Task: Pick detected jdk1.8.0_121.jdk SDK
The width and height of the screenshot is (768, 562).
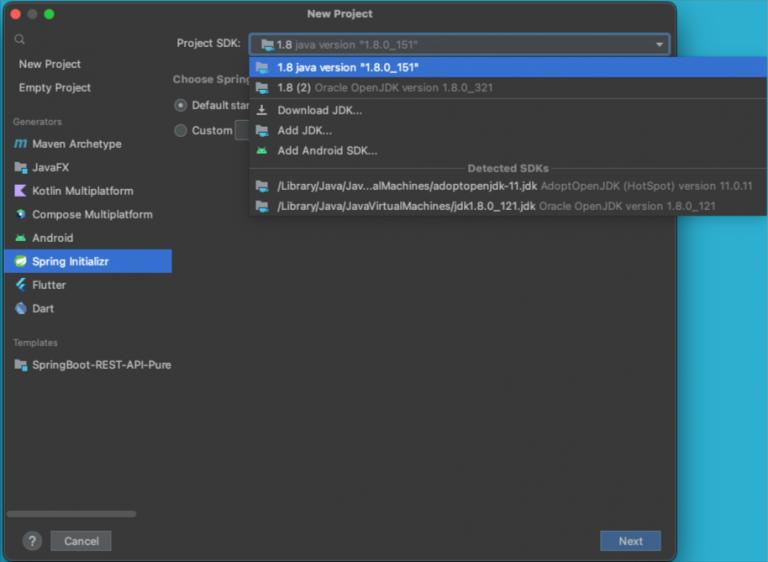Action: (508, 206)
